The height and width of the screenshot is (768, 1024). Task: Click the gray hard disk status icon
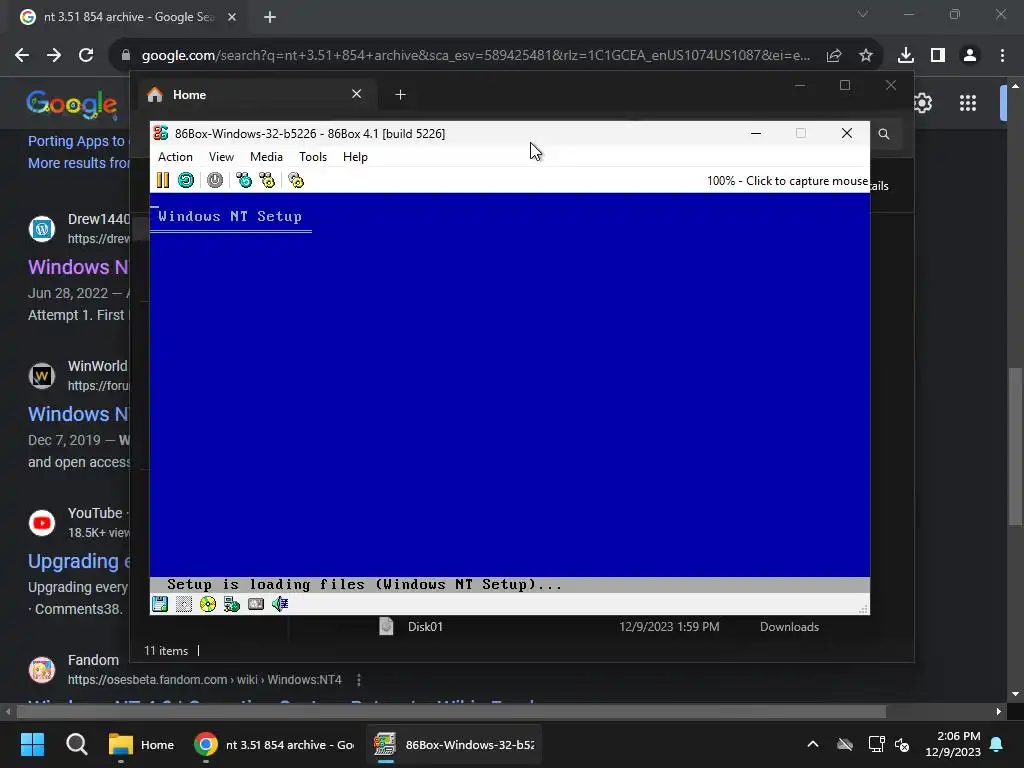click(256, 604)
